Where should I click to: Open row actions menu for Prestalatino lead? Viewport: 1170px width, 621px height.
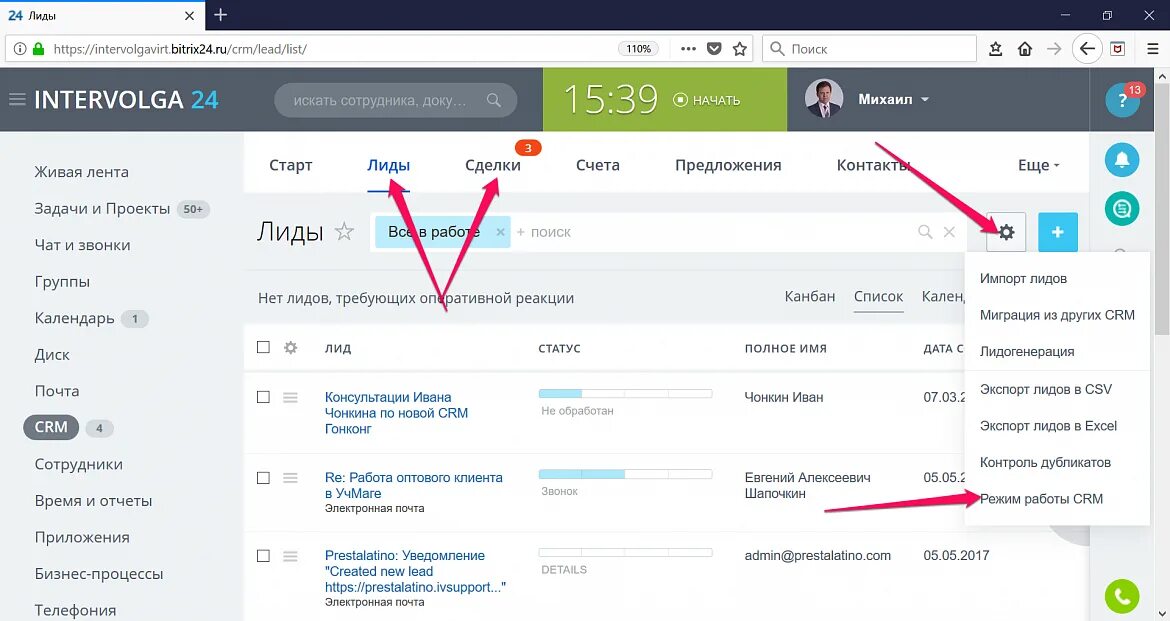290,556
